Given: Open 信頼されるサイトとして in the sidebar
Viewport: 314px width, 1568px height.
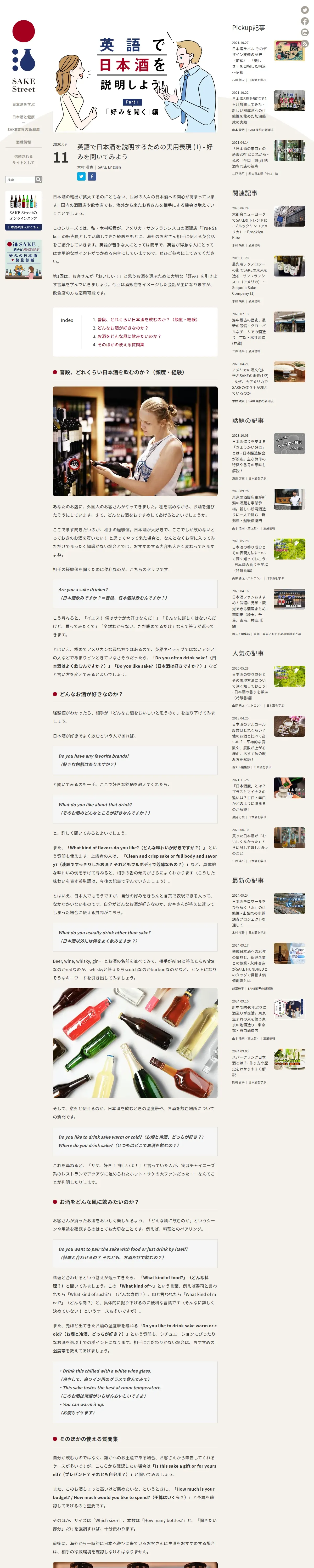Looking at the screenshot, I should 24,159.
